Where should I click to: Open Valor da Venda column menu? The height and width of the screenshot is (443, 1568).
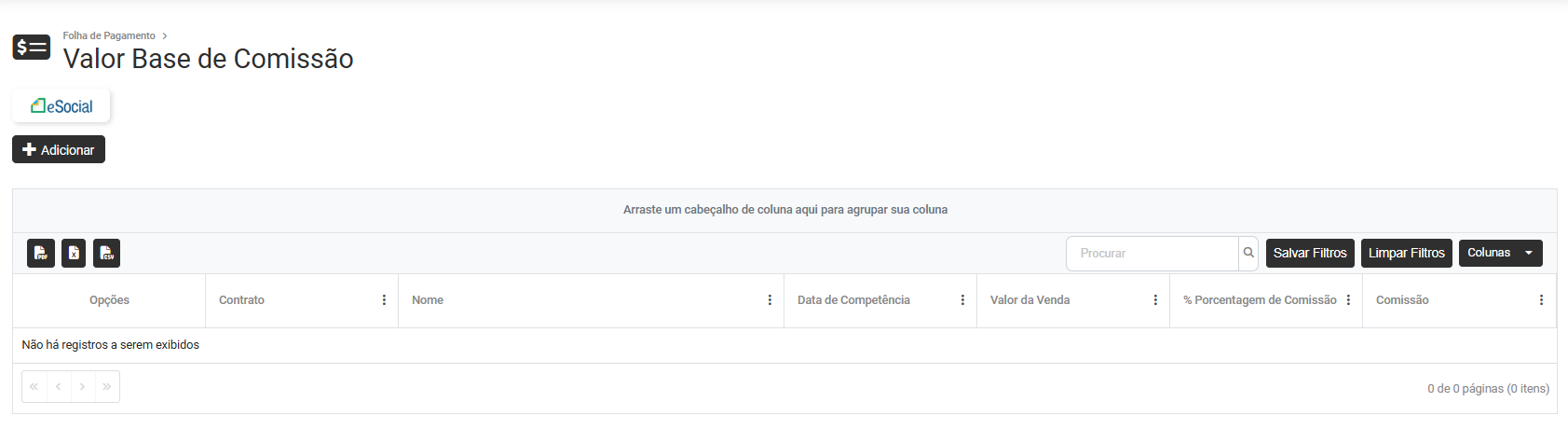click(x=1155, y=300)
